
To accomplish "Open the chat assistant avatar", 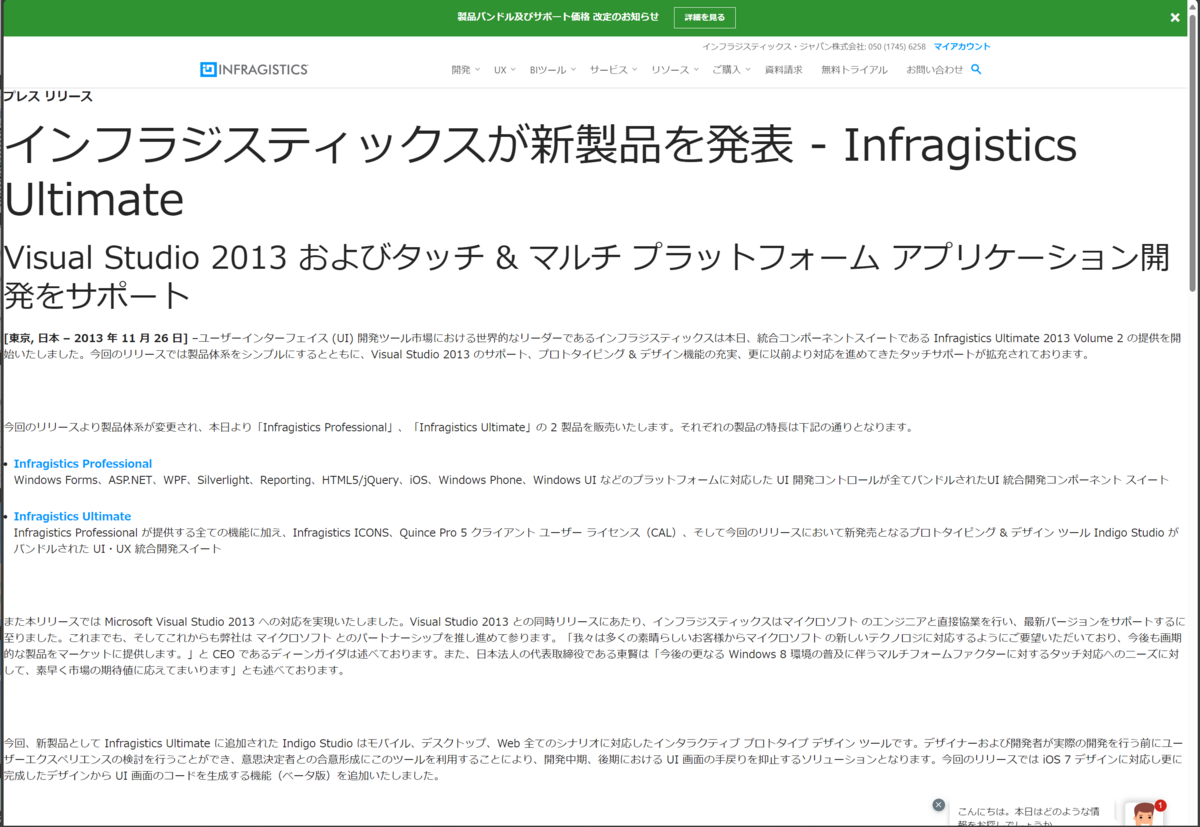I will pos(1143,813).
